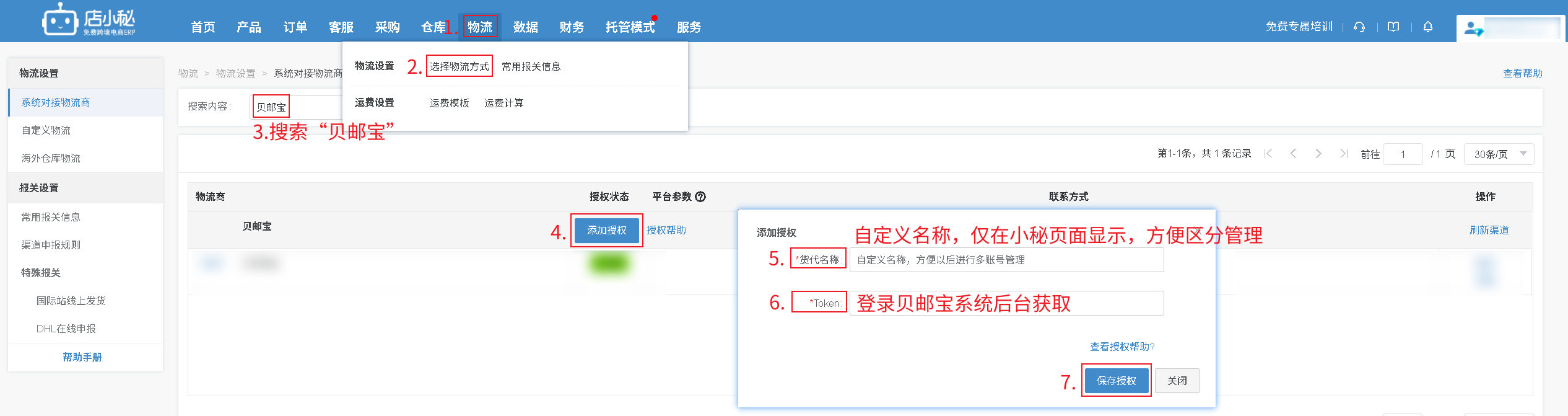This screenshot has width=1568, height=416.
Task: Click 贝邮宝 logistics provider row name
Action: [257, 226]
